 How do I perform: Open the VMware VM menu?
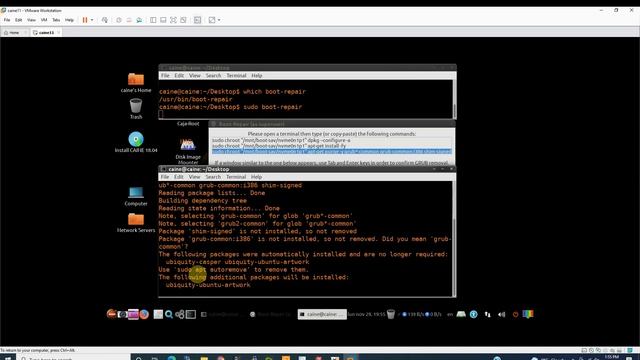coord(44,20)
